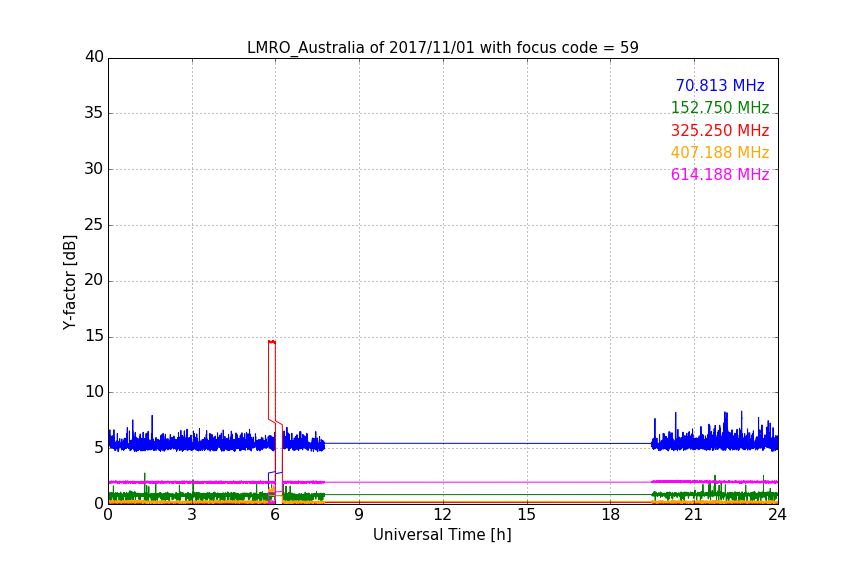Click the Y-factor [dB] axis label
Viewport: 864px width, 576px height.
69,282
